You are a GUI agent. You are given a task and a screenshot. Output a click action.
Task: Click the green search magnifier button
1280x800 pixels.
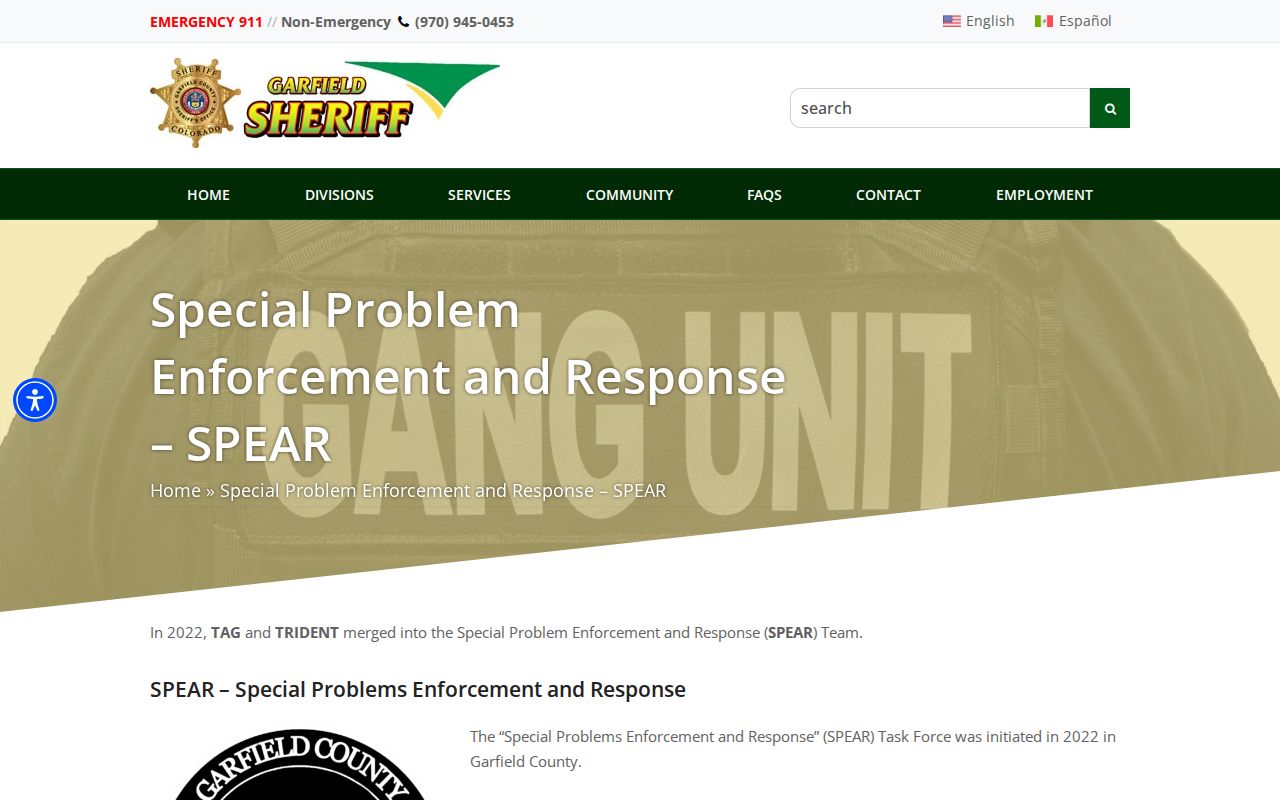(1110, 108)
